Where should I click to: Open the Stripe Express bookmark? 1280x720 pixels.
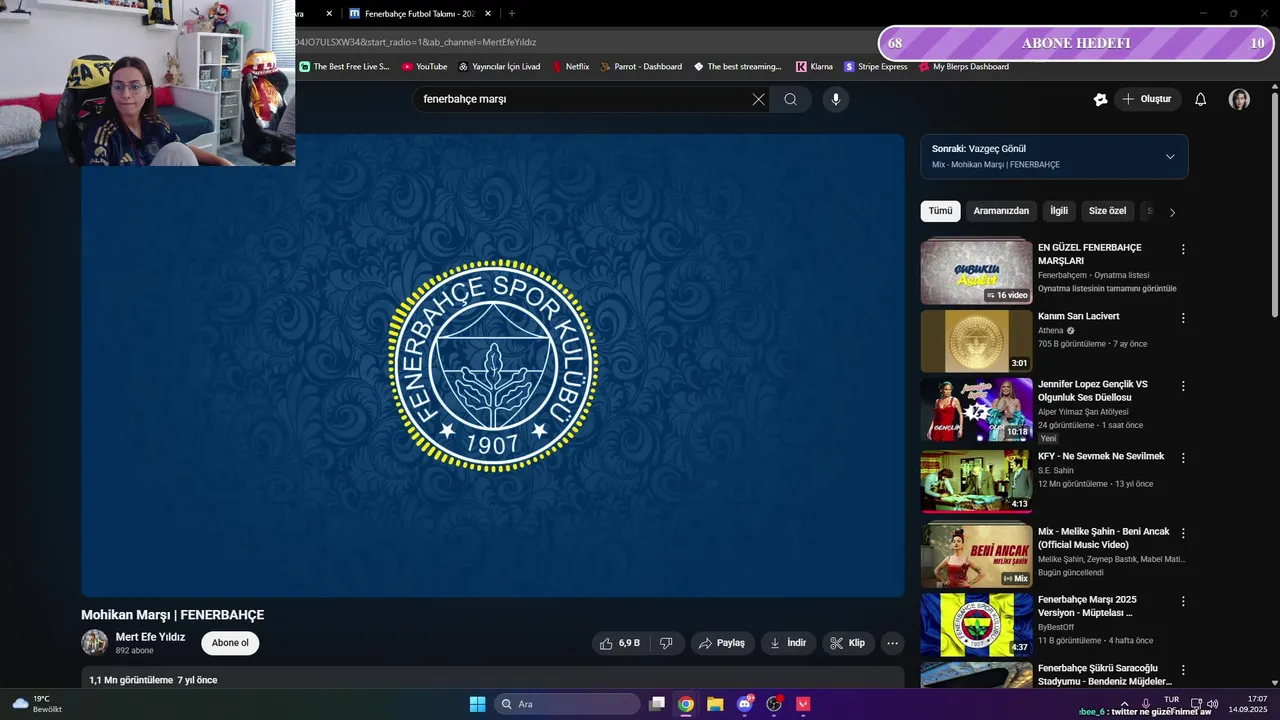(875, 67)
